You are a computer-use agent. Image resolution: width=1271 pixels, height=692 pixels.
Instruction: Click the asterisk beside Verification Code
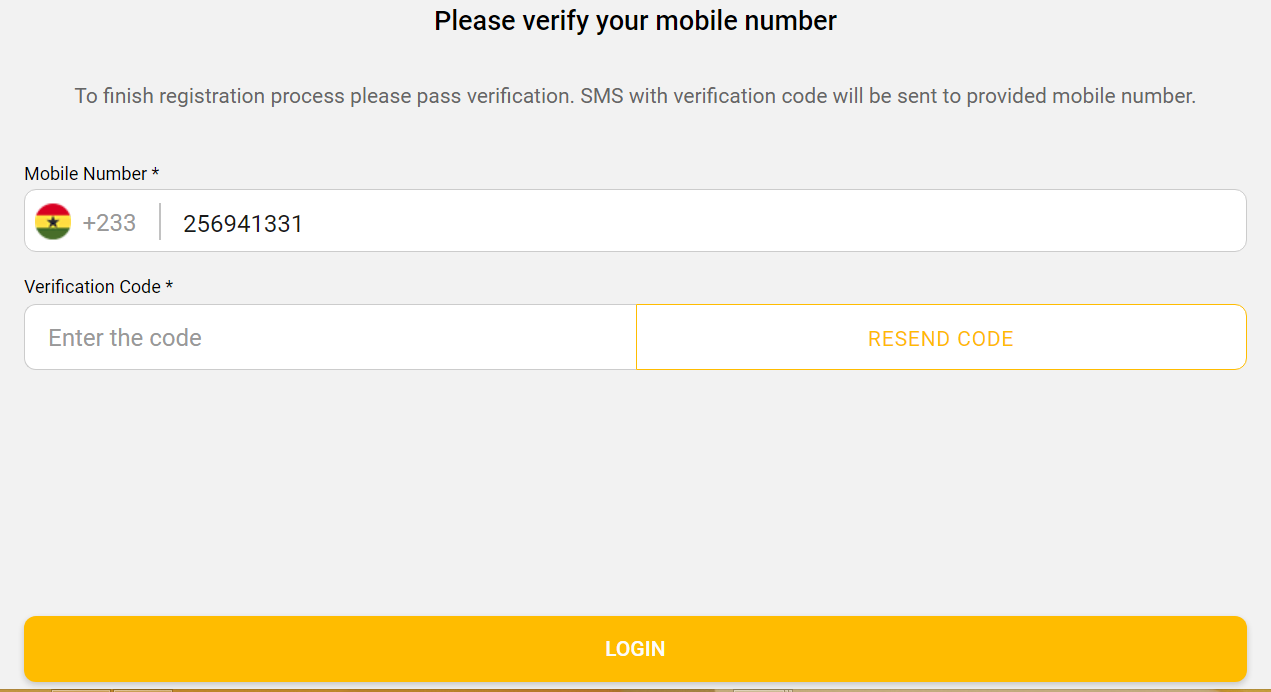click(169, 287)
